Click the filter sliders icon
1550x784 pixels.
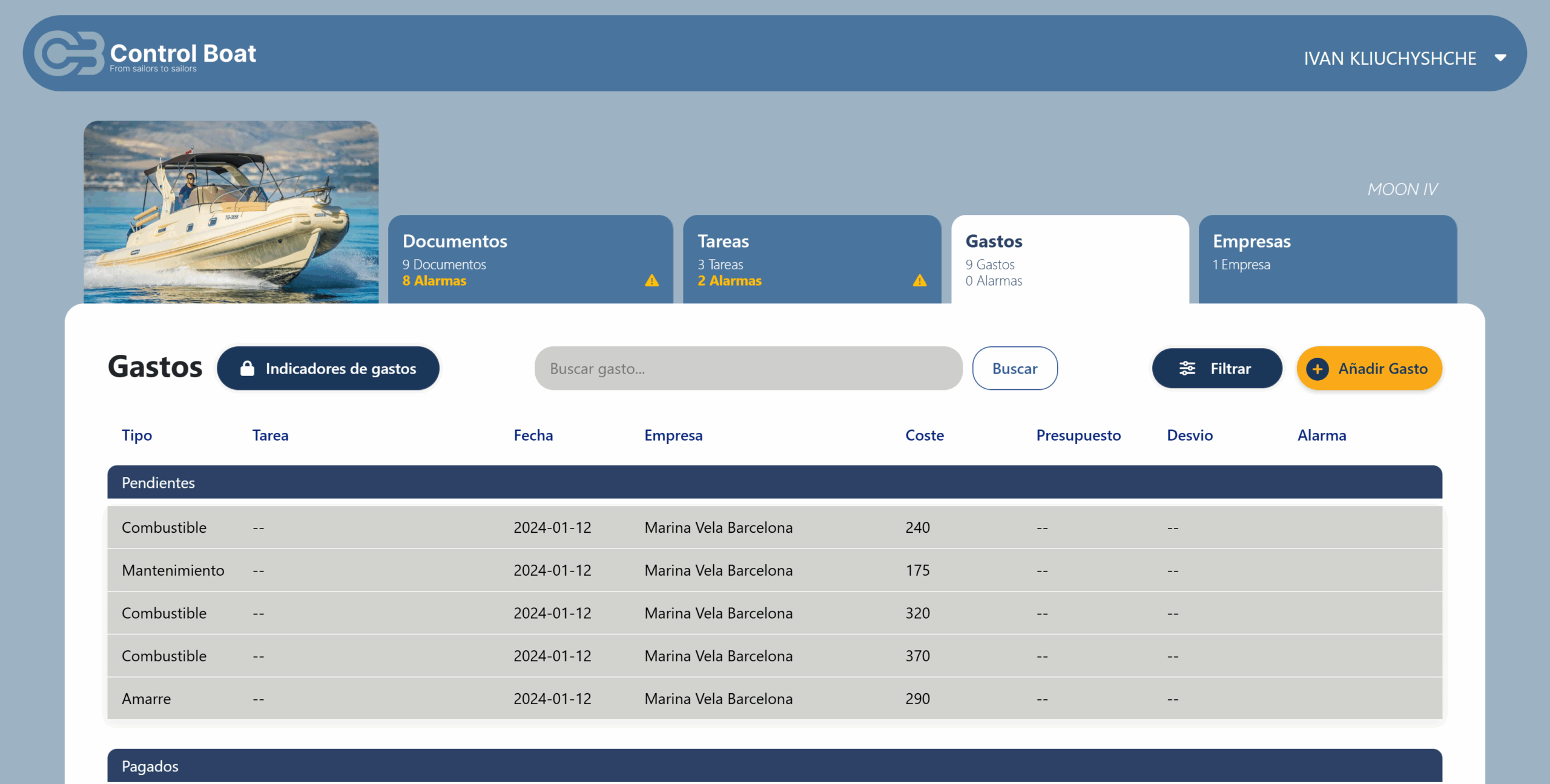(x=1187, y=368)
